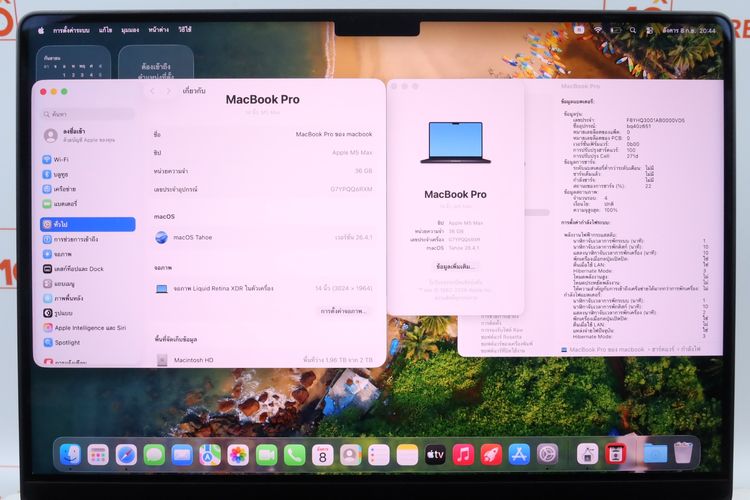Click the battery icon in the menu bar
Image resolution: width=750 pixels, height=500 pixels.
point(616,30)
